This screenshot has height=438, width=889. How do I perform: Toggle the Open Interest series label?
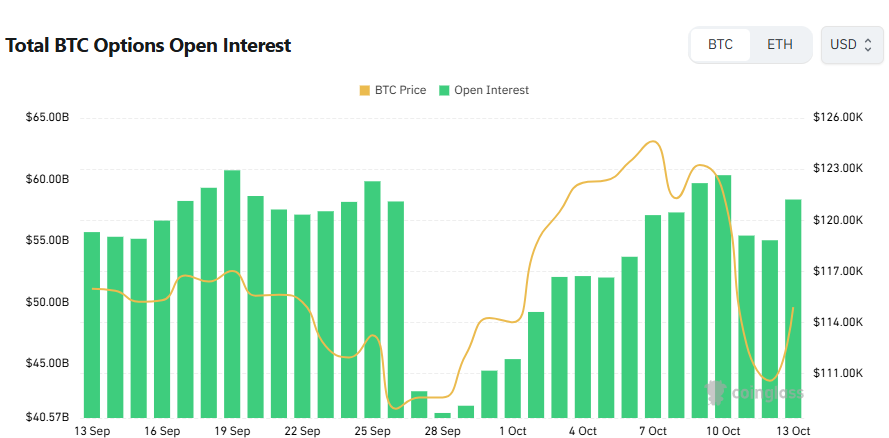pos(491,91)
